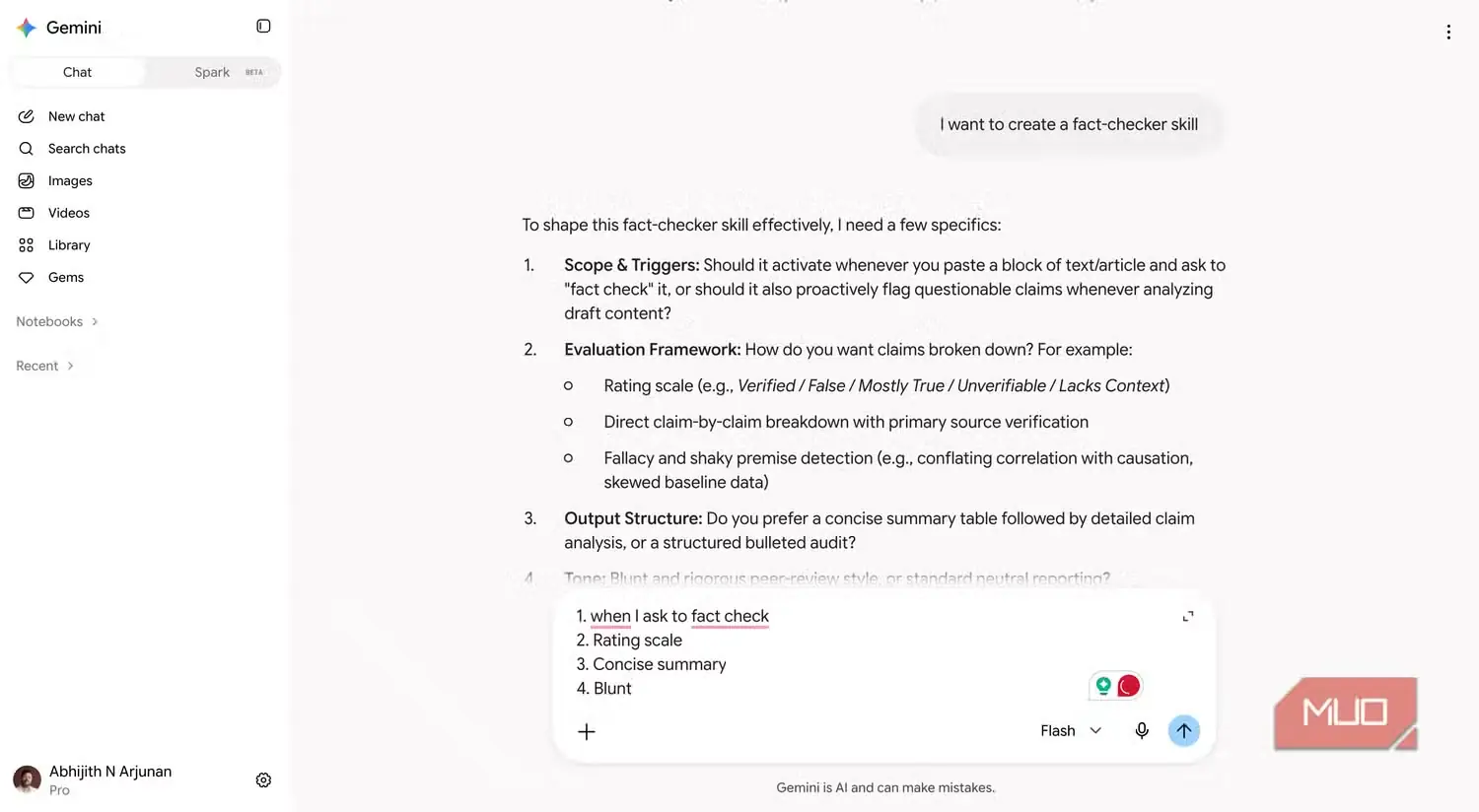The image size is (1479, 812).
Task: Switch to the Chat tab
Action: pyautogui.click(x=77, y=72)
